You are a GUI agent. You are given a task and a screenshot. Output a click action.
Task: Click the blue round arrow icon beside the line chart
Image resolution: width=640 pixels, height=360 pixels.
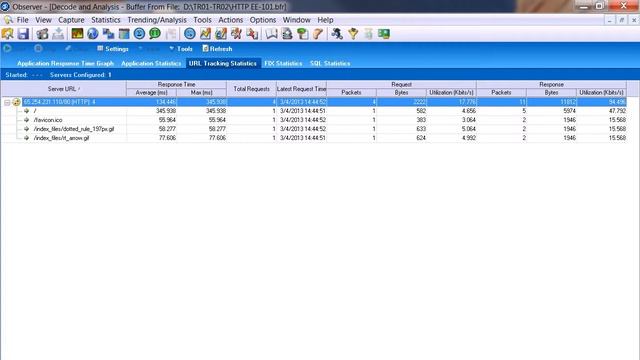189,34
